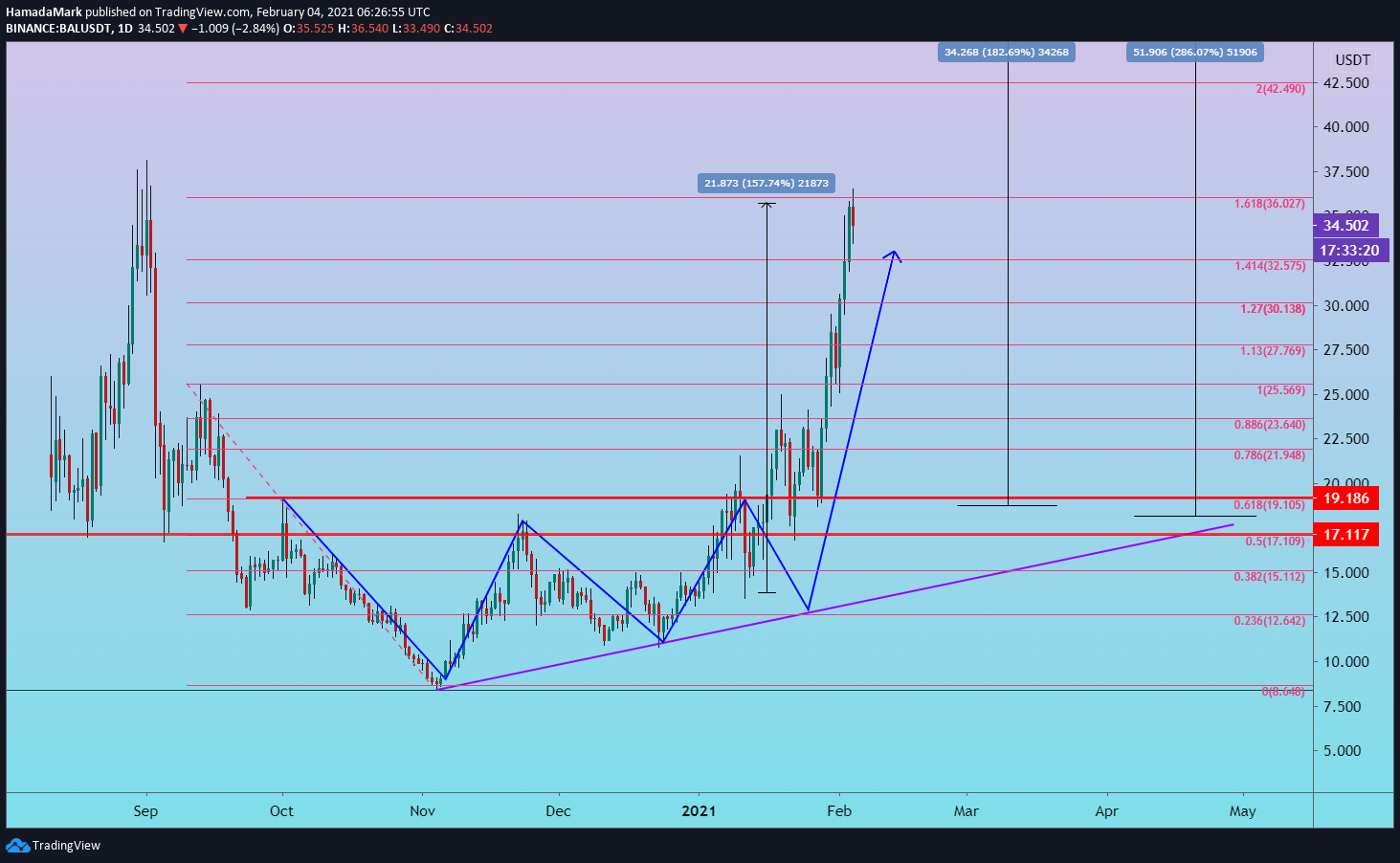Click the 0.236(12.642) Fibonacci label

[x=1270, y=621]
